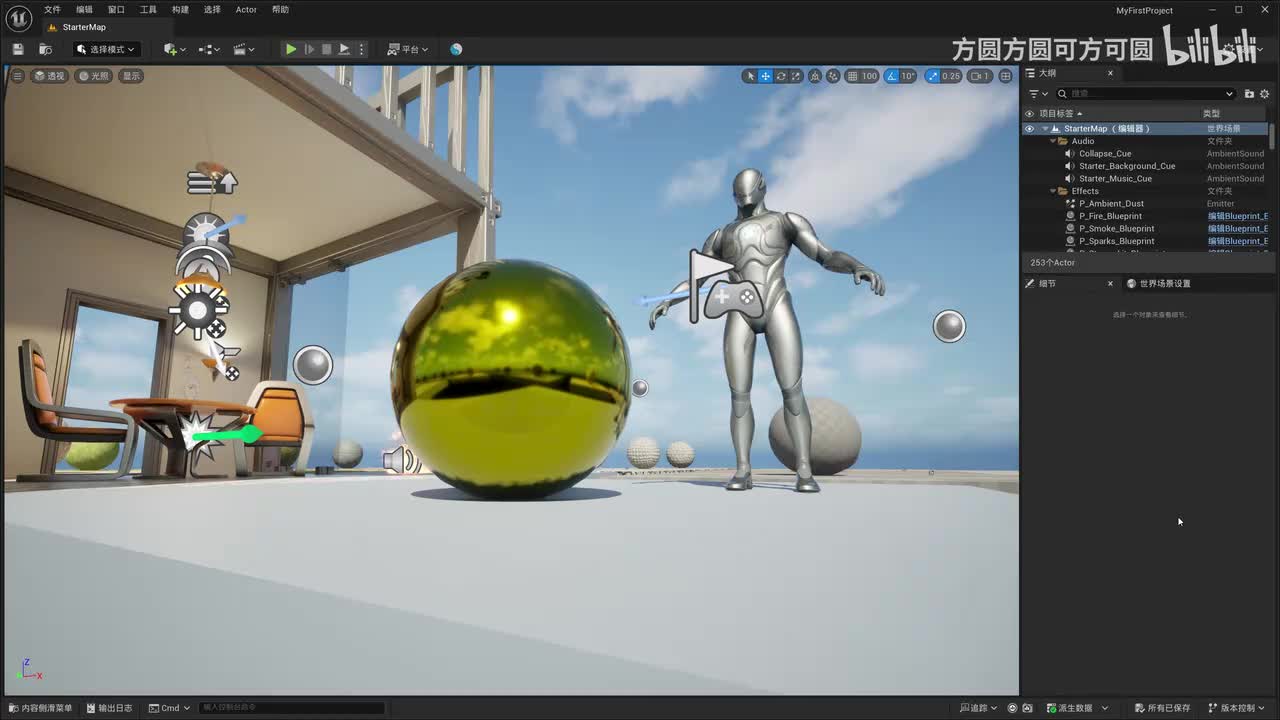Click viewport layout maximize/restore icon
This screenshot has height=720, width=1280.
1005,76
